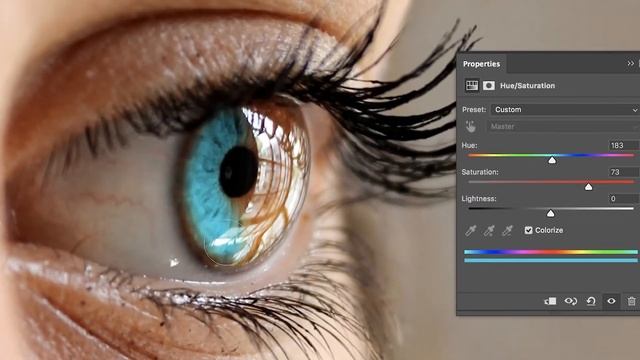
Task: Clip adjustment to layer below
Action: coord(550,301)
